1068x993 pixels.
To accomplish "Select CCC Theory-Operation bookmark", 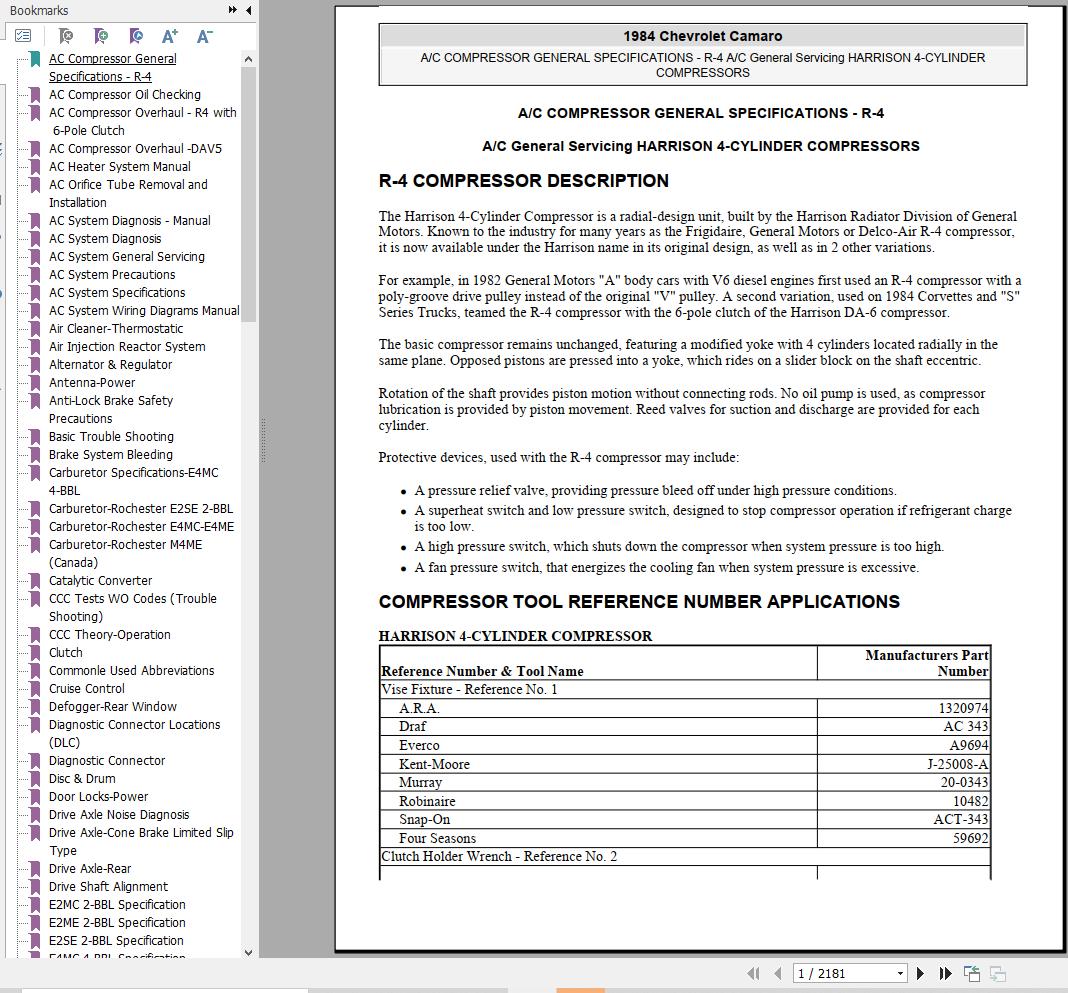I will 110,635.
